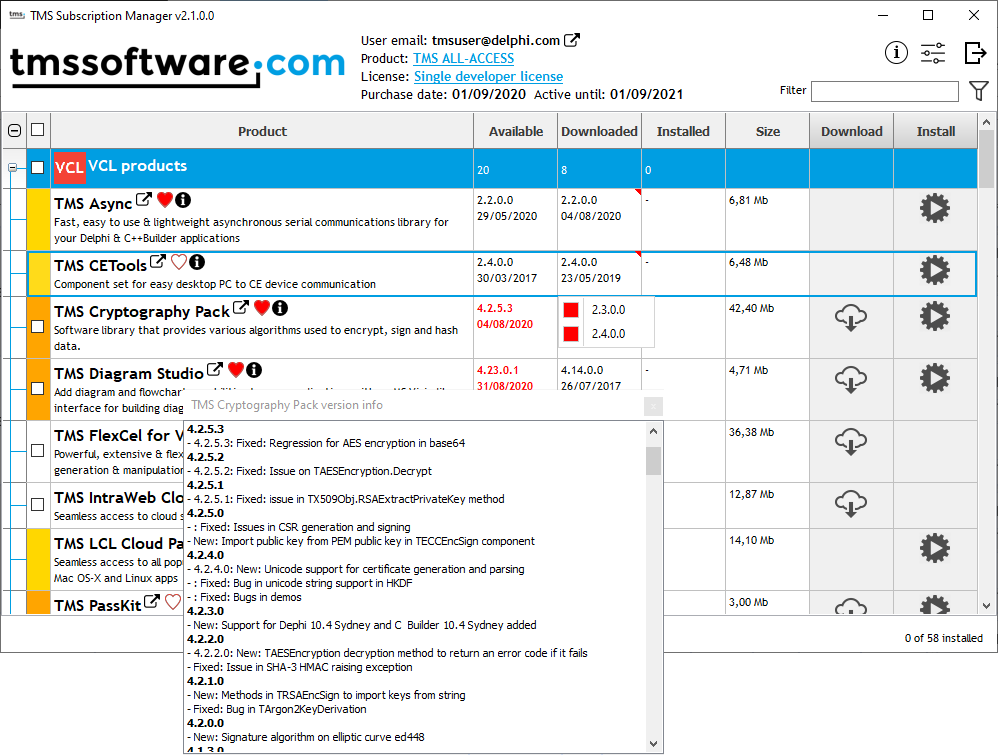This screenshot has width=998, height=755.
Task: Show TMS Async info icon
Action: (183, 200)
